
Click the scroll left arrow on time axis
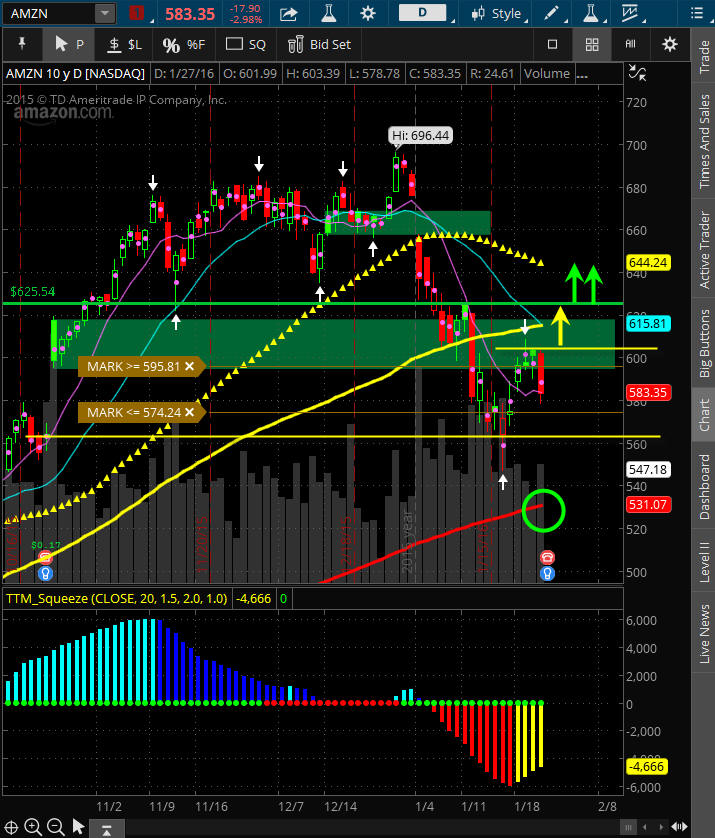coord(645,827)
